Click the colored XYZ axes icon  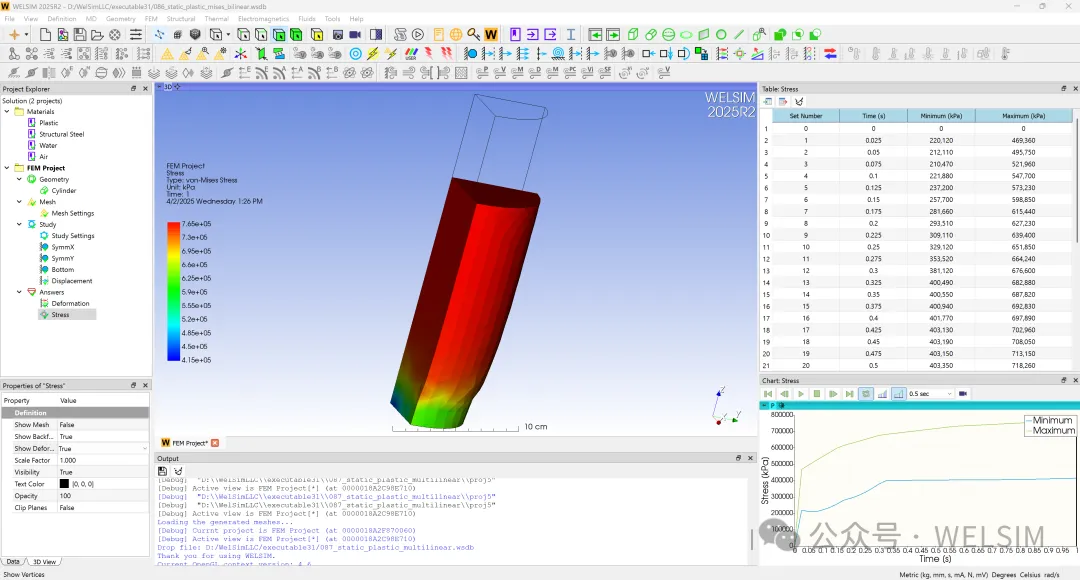240,54
